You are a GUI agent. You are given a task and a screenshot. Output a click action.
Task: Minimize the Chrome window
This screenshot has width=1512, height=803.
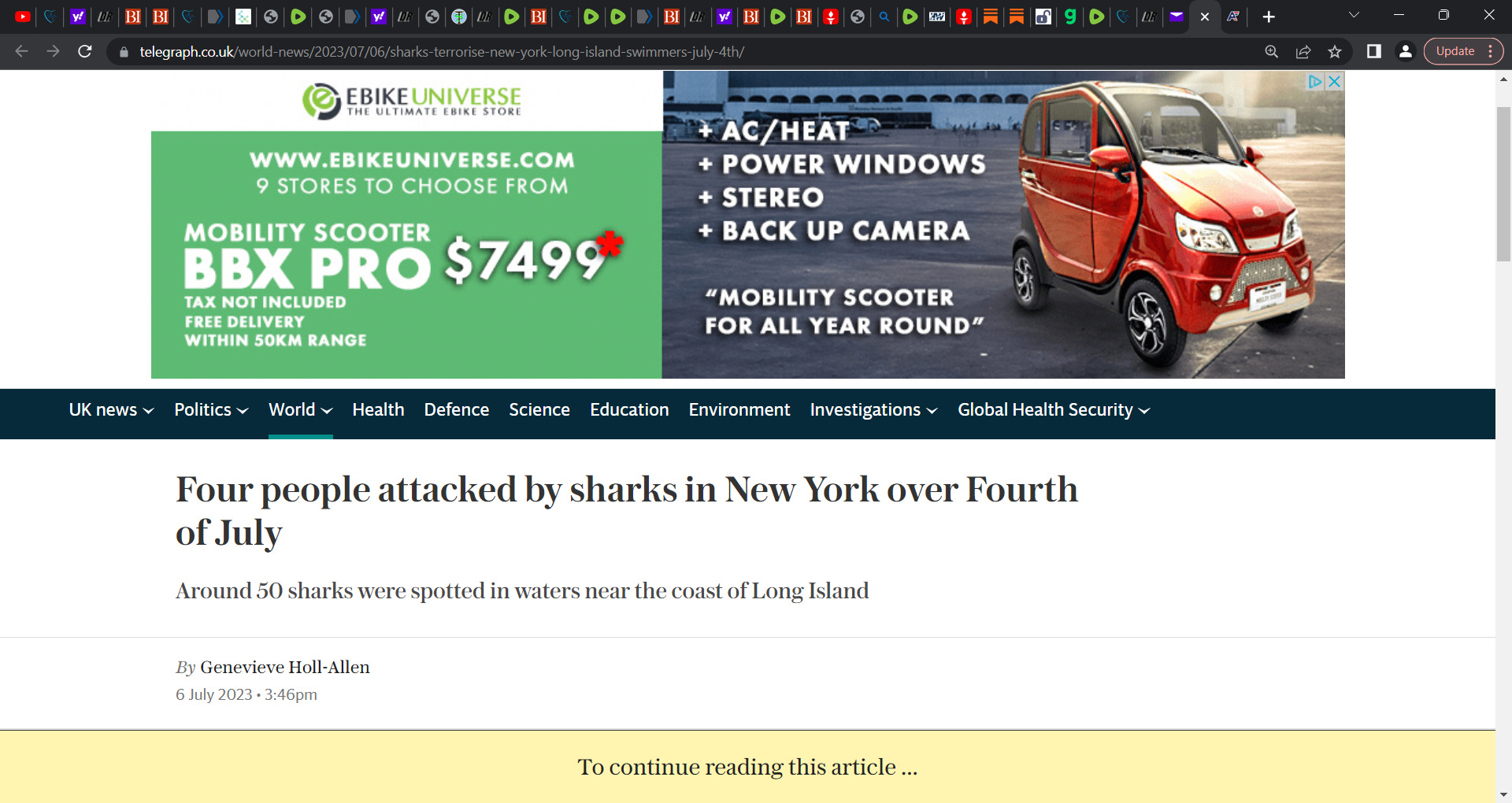click(x=1399, y=15)
